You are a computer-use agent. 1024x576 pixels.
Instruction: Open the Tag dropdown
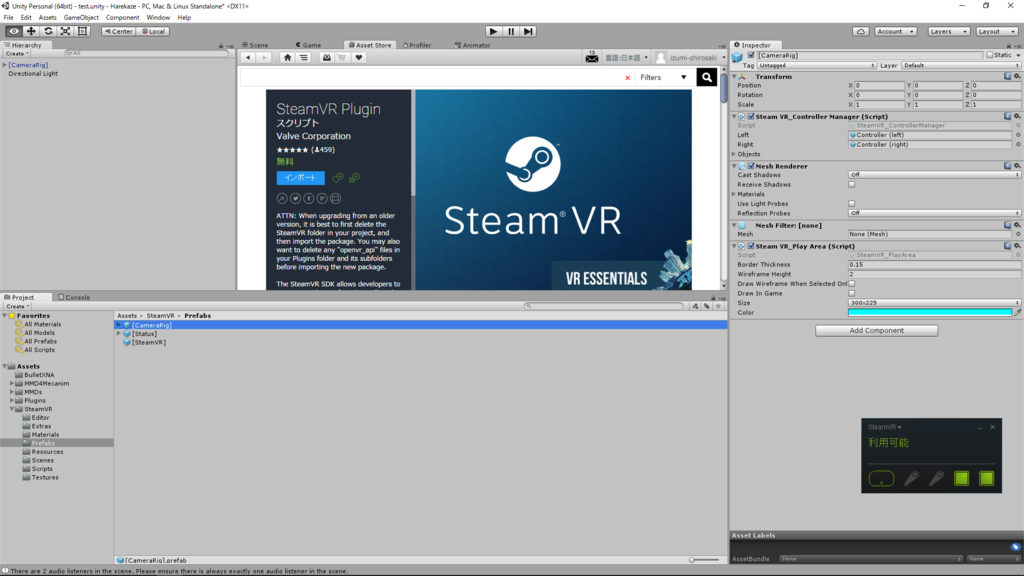816,65
